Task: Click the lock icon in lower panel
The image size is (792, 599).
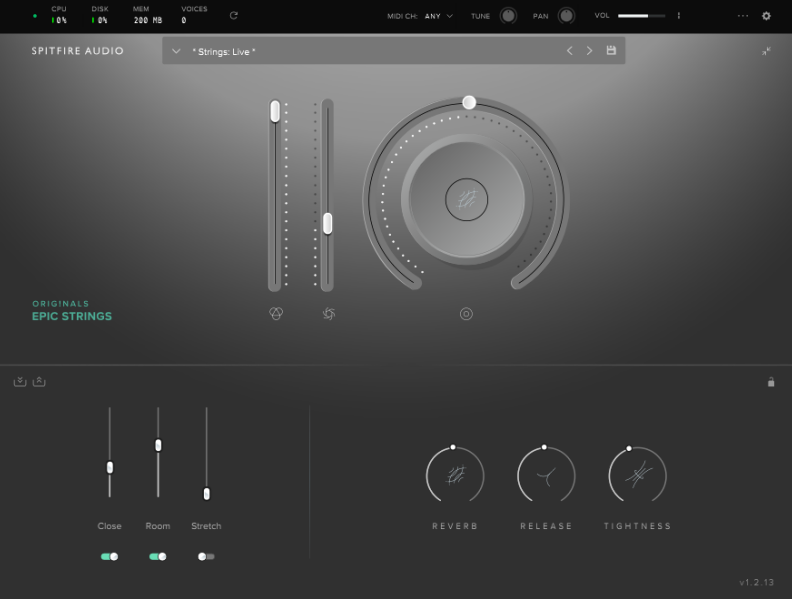Action: point(770,382)
